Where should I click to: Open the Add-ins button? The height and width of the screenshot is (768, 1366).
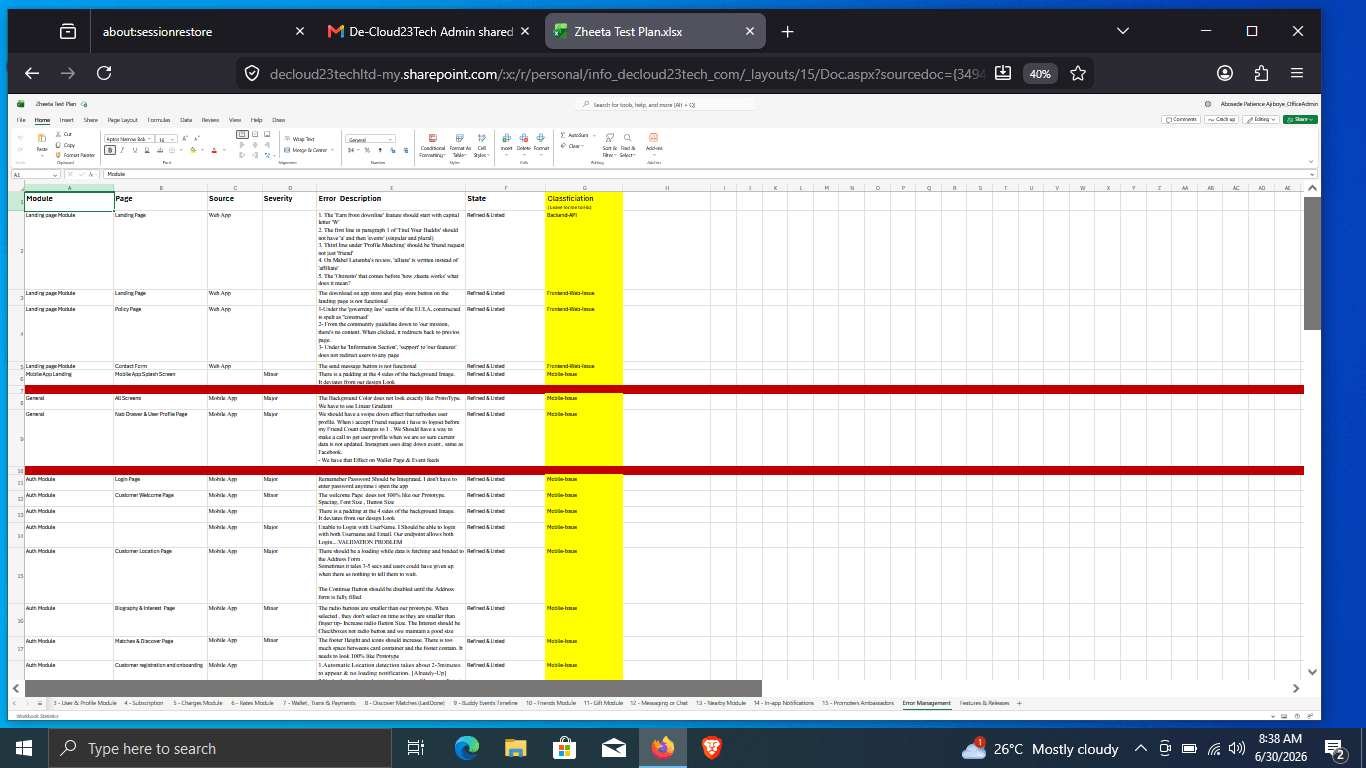tap(653, 146)
